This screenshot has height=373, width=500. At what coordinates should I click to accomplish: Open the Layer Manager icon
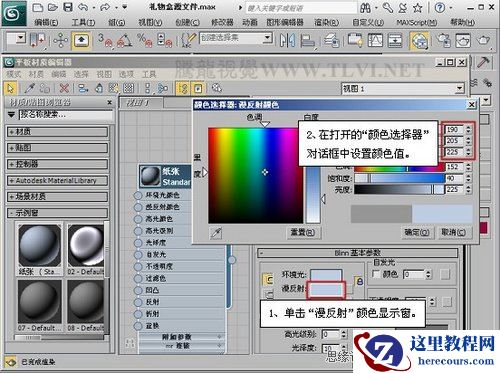pyautogui.click(x=332, y=41)
